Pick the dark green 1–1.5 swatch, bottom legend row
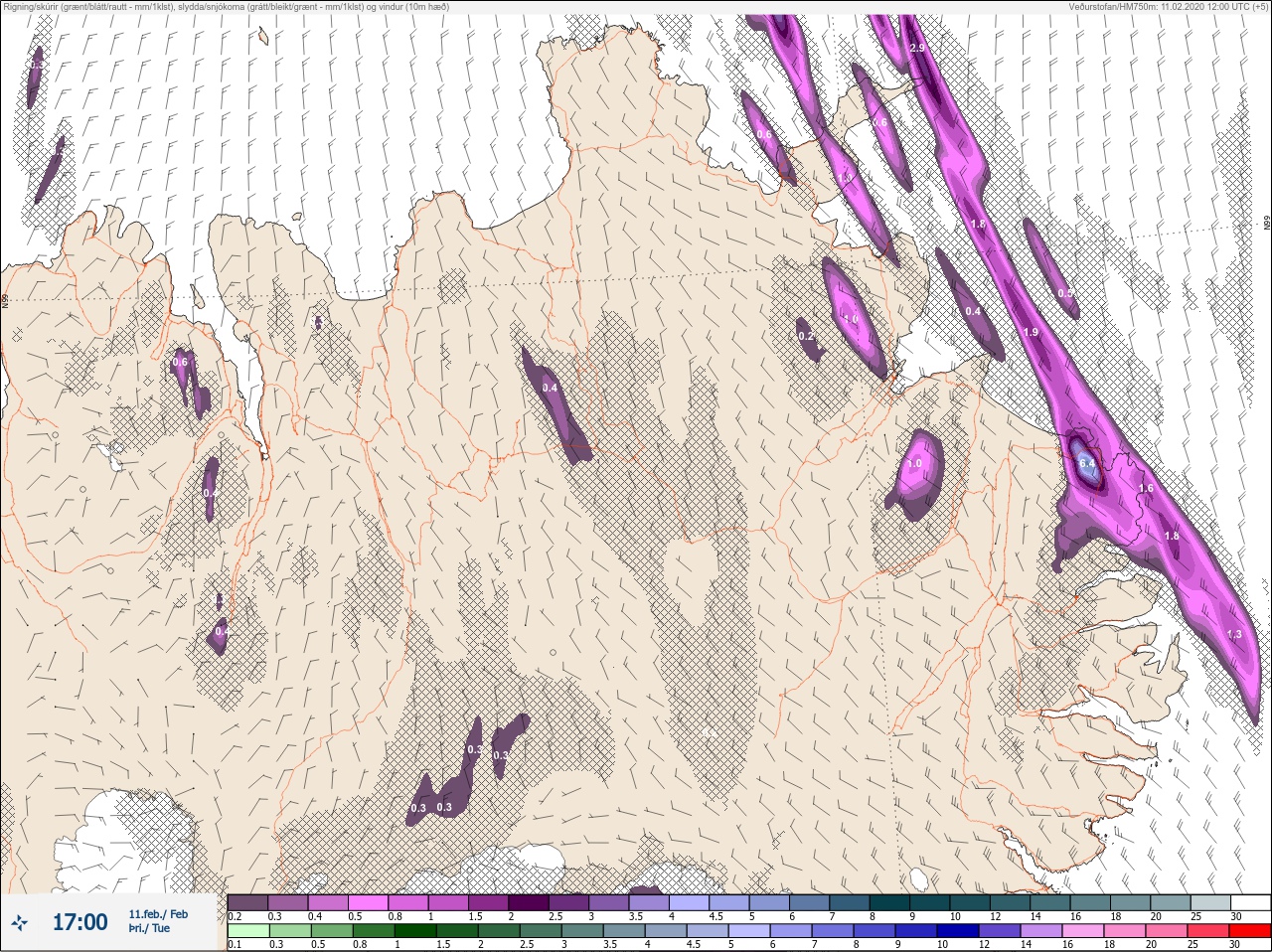The width and height of the screenshot is (1272, 952). coord(415,931)
